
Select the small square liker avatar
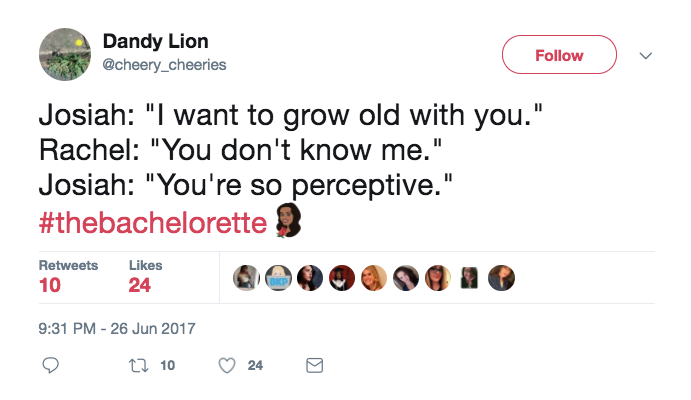(470, 277)
